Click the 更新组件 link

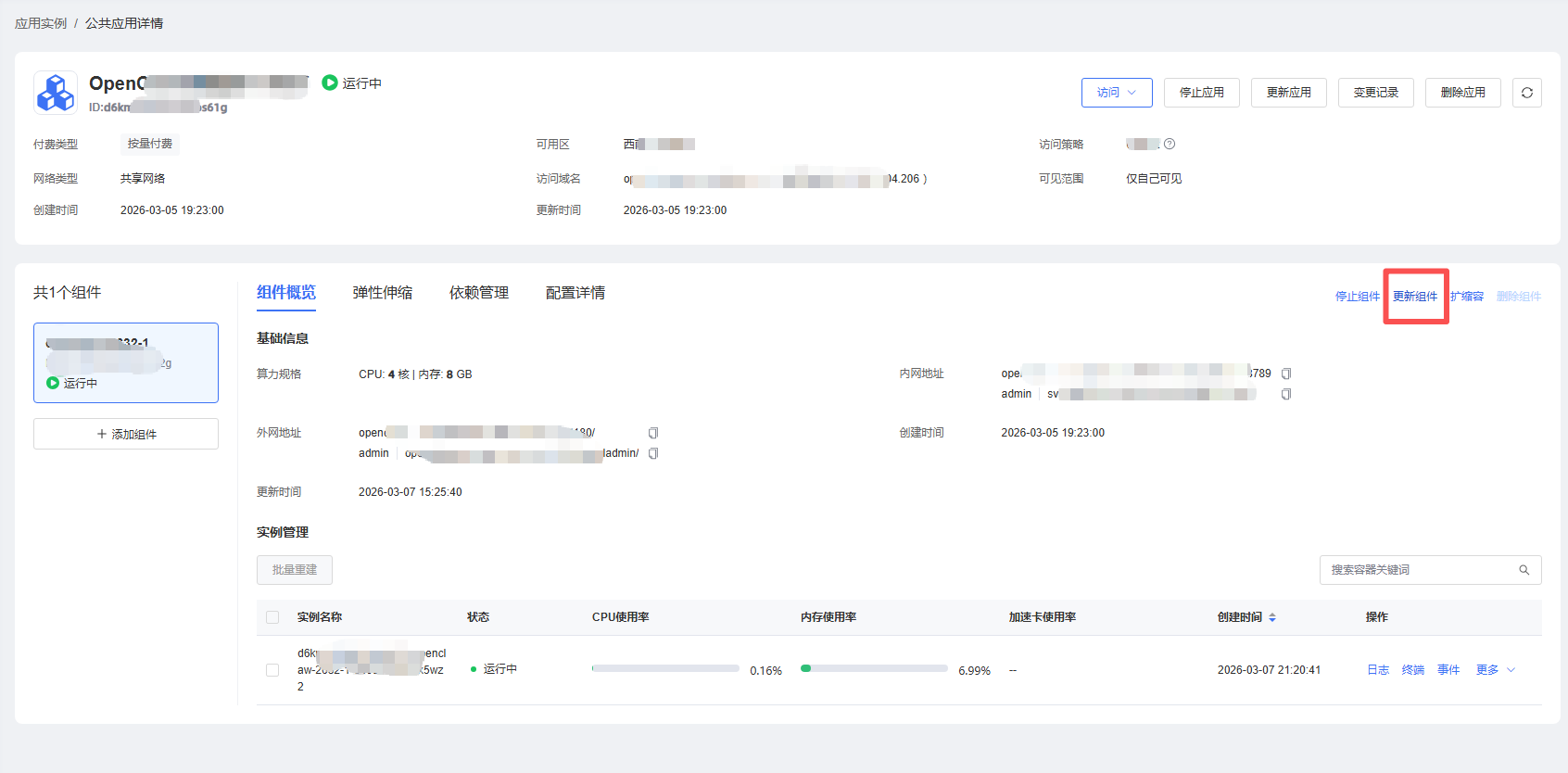1414,297
